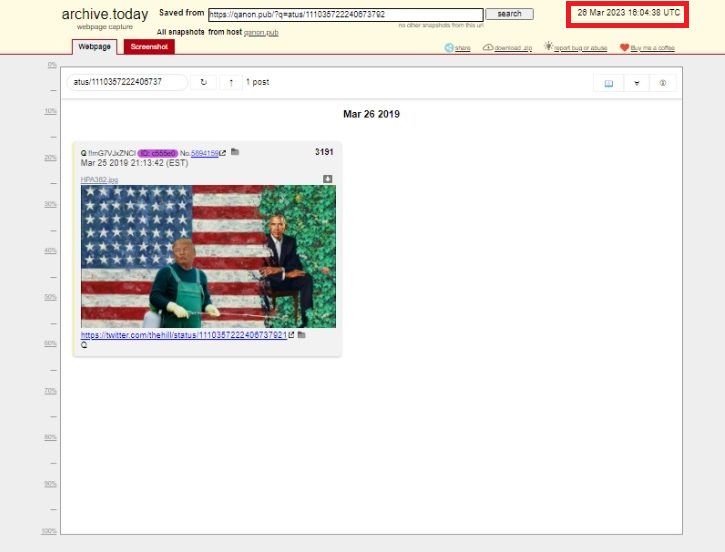Jump to the 90% page marker

(50, 484)
